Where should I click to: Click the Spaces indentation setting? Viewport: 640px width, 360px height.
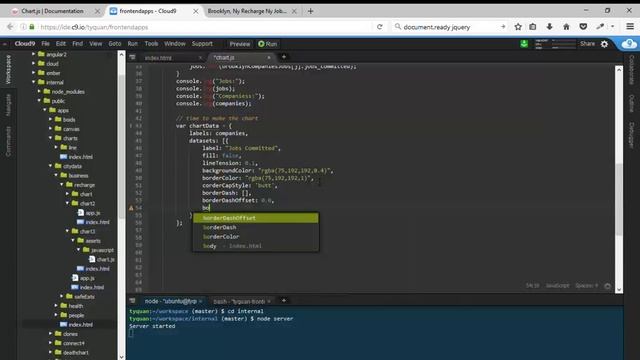tap(587, 286)
